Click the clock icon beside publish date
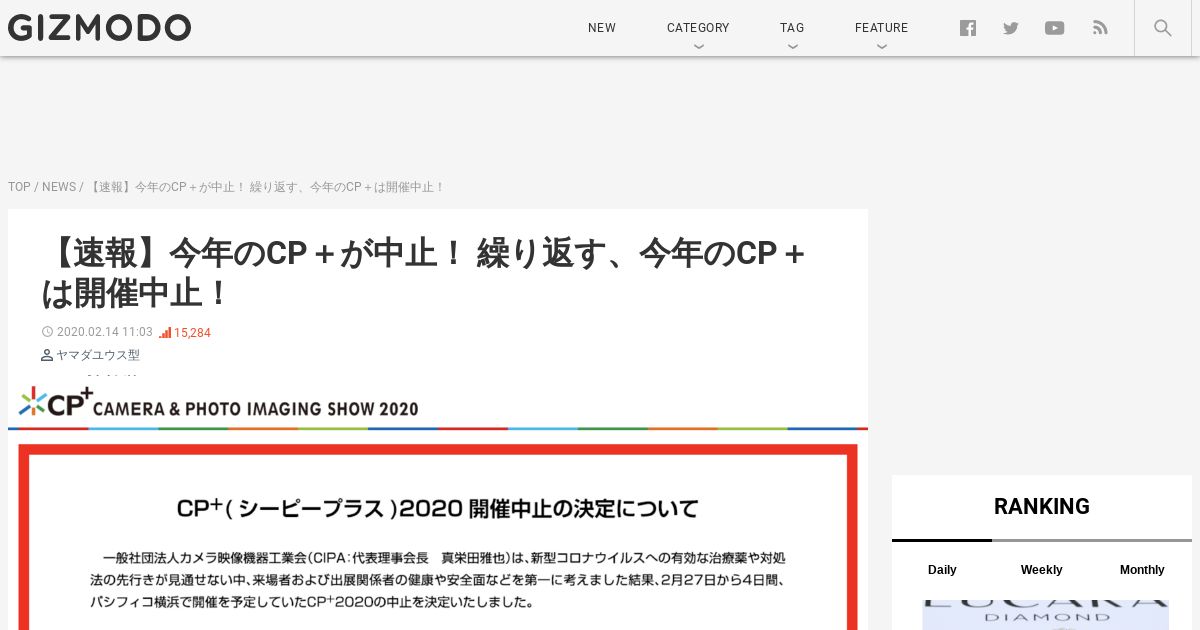Screen dimensions: 1200x630 [47, 332]
